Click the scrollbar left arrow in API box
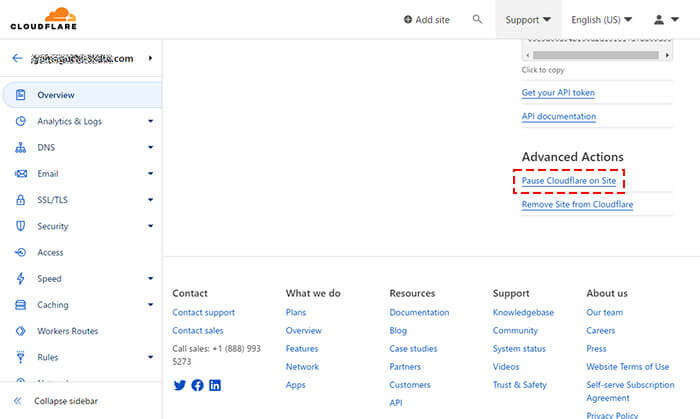 point(528,55)
